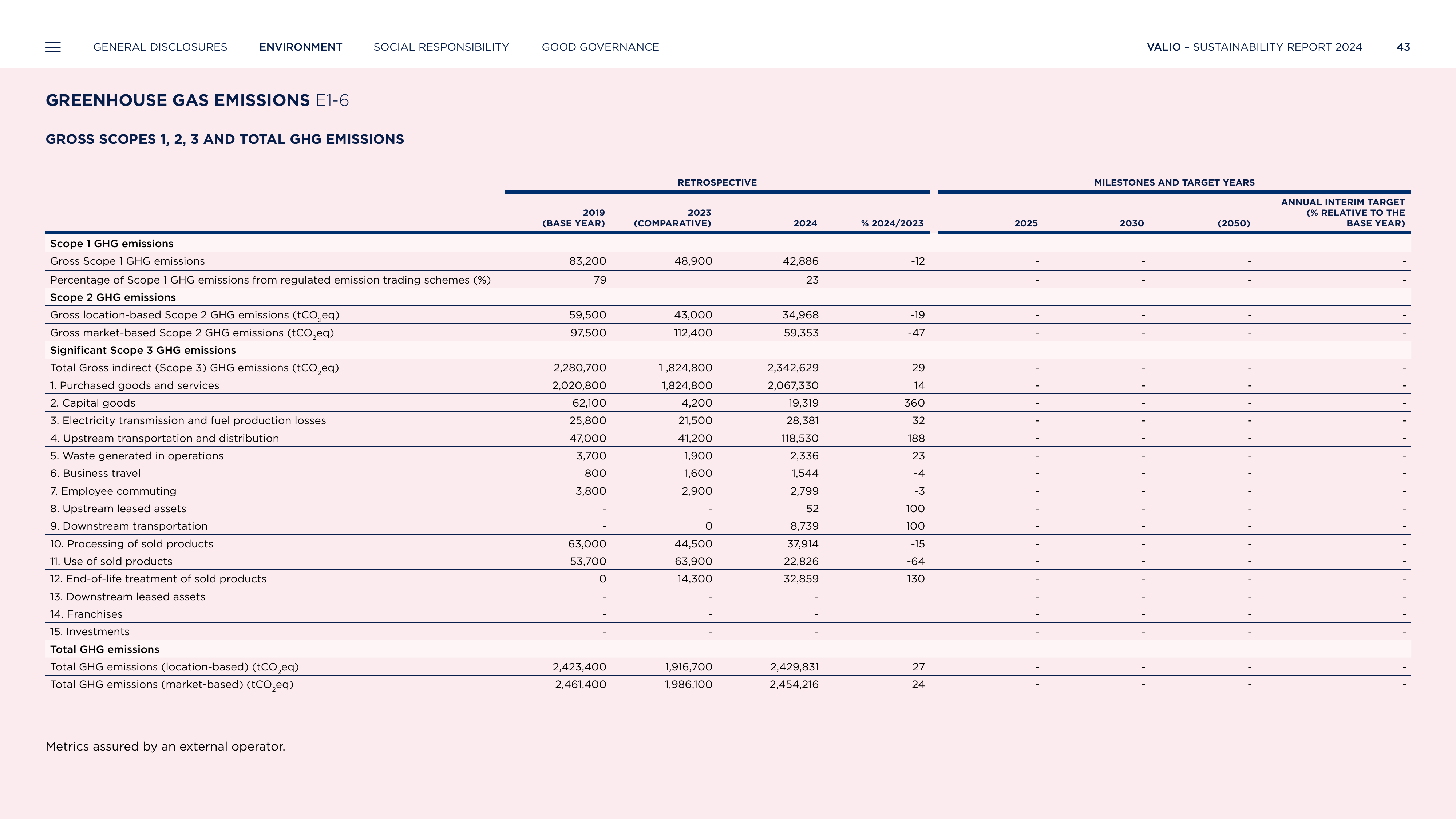Select the Retrospective column group header
1456x819 pixels.
[x=717, y=183]
